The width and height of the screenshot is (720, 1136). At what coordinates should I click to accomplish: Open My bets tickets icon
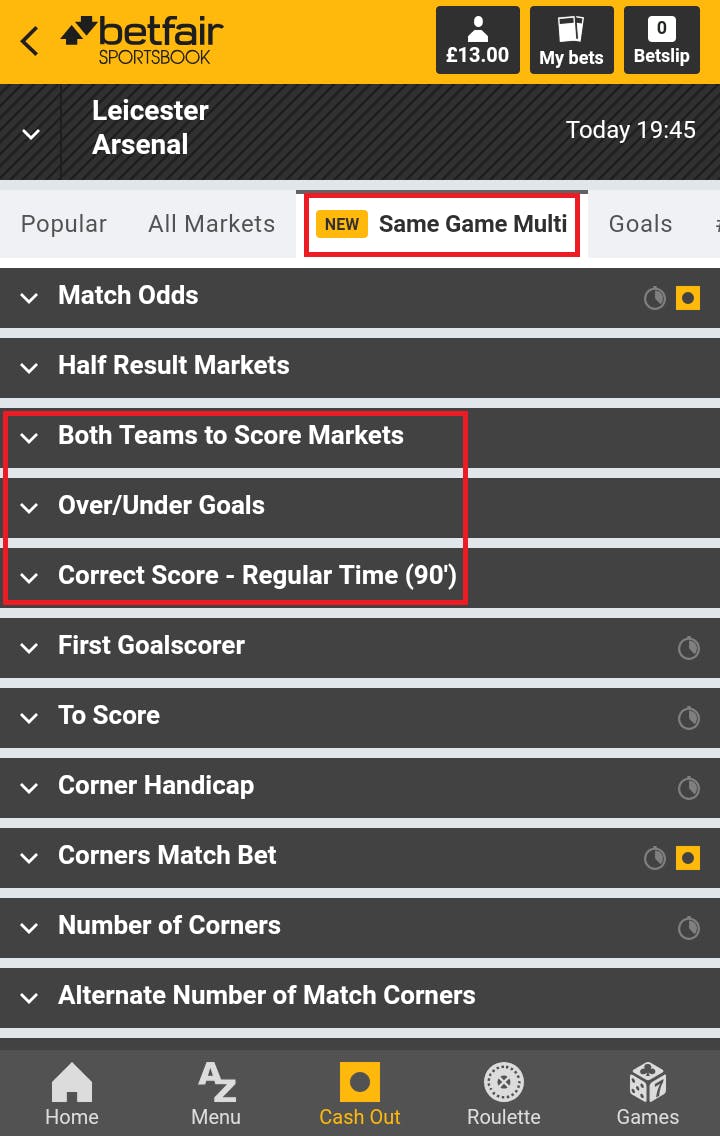572,40
